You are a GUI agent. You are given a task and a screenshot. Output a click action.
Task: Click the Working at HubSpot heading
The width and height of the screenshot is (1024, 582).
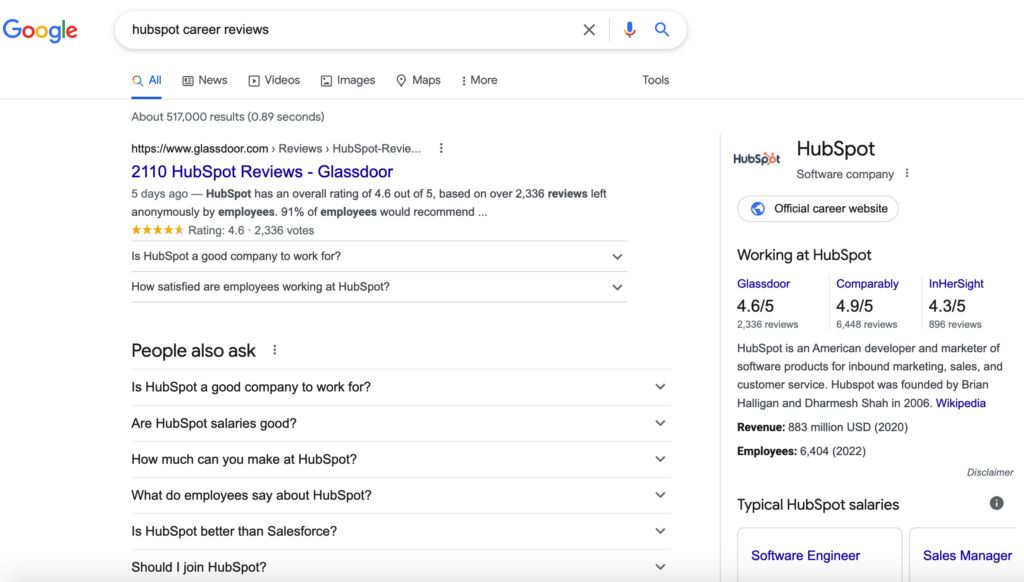tap(804, 255)
